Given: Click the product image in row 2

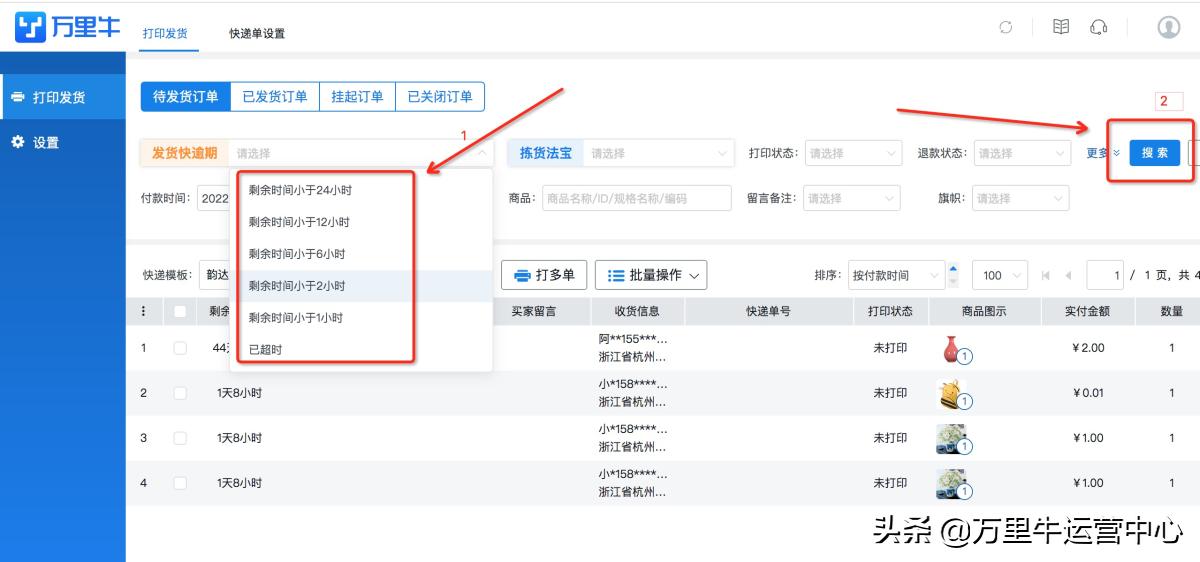Looking at the screenshot, I should tap(952, 394).
